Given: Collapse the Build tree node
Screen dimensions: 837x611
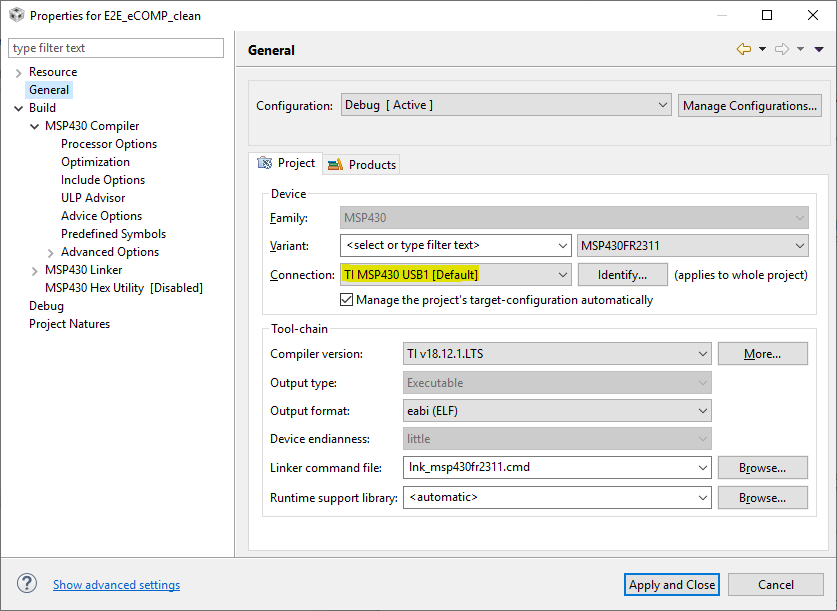Looking at the screenshot, I should [x=19, y=108].
